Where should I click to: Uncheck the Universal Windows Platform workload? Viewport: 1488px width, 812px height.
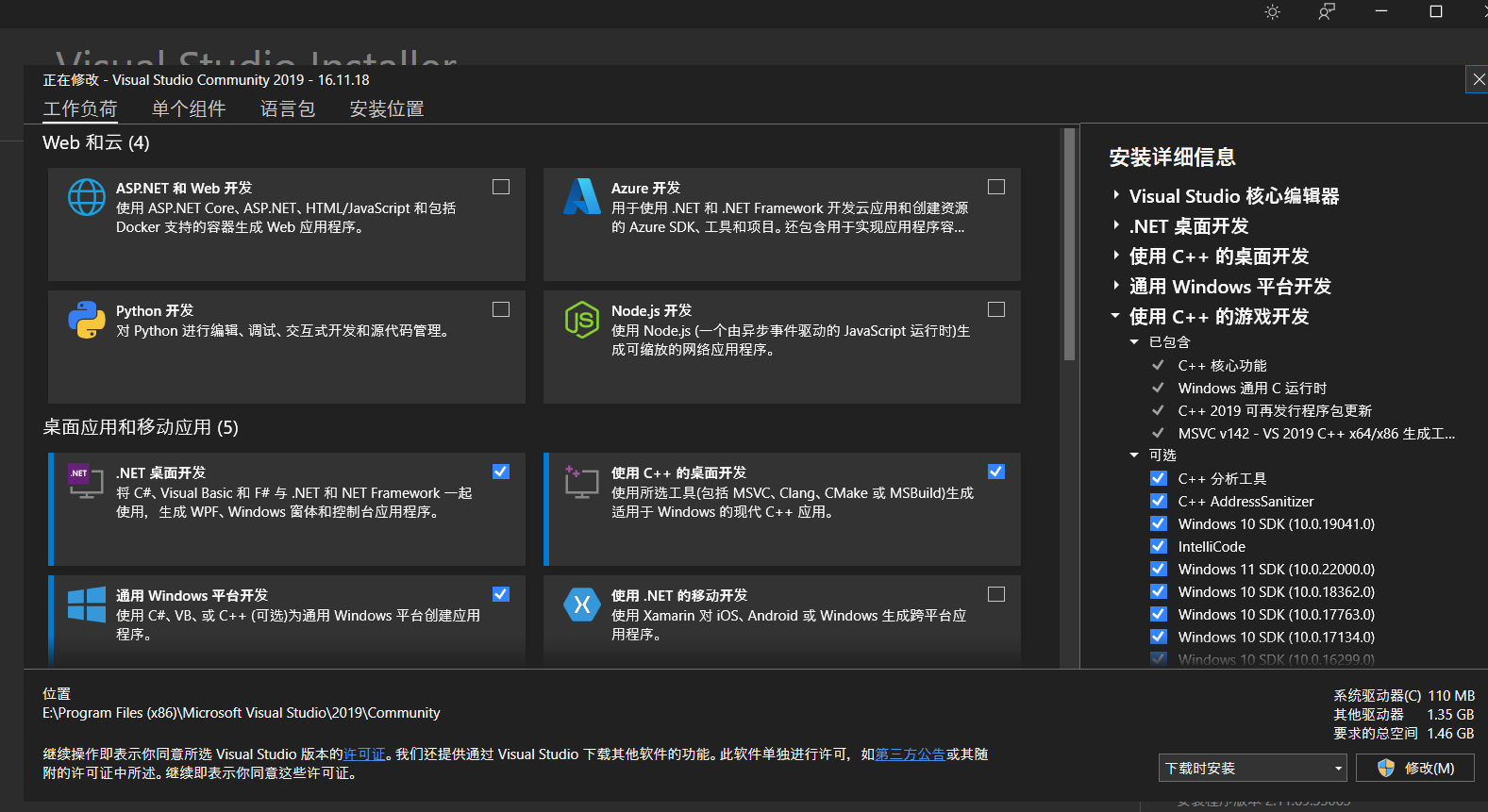click(x=501, y=594)
